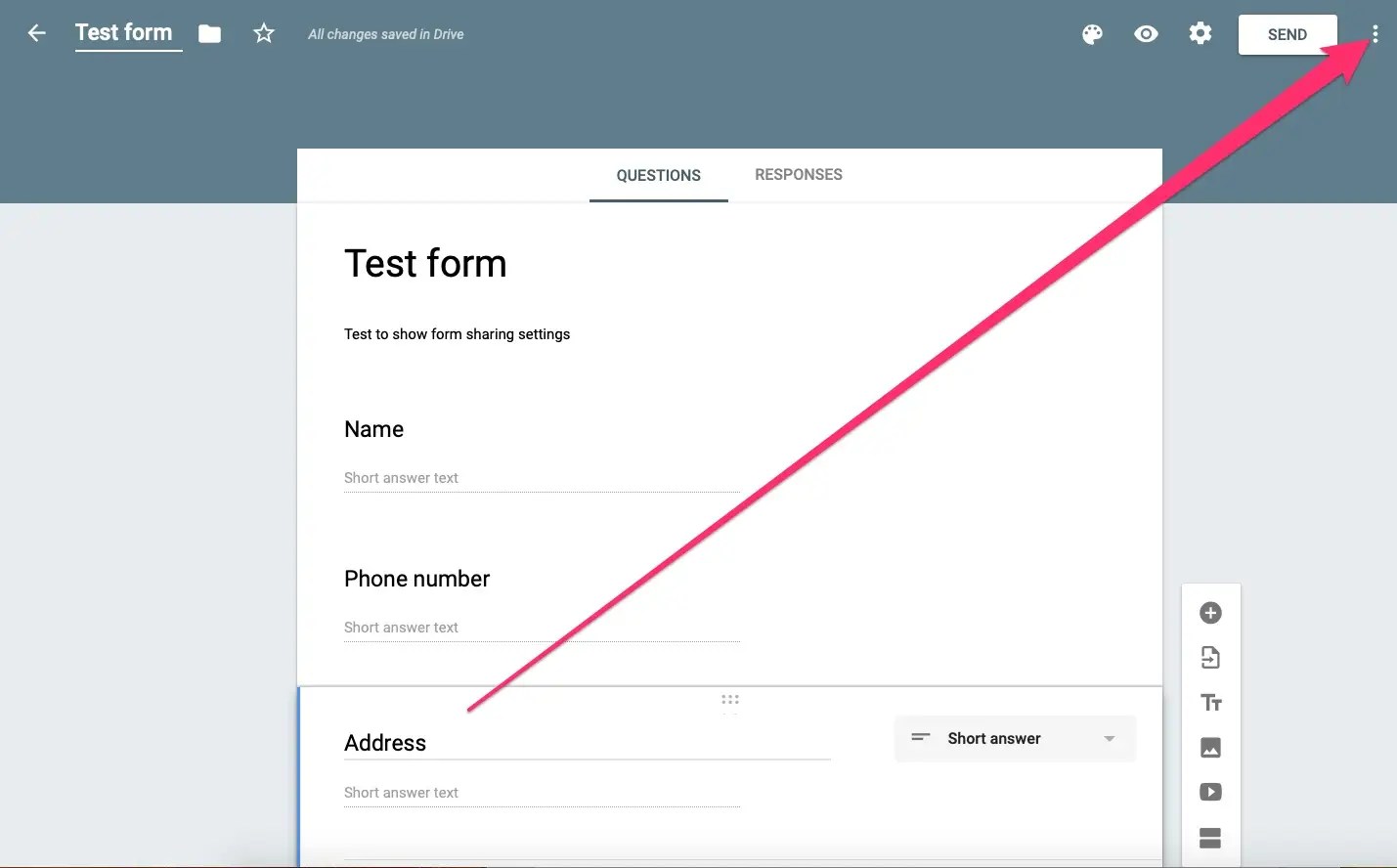The image size is (1397, 868).
Task: Switch to the RESPONSES tab
Action: [799, 175]
